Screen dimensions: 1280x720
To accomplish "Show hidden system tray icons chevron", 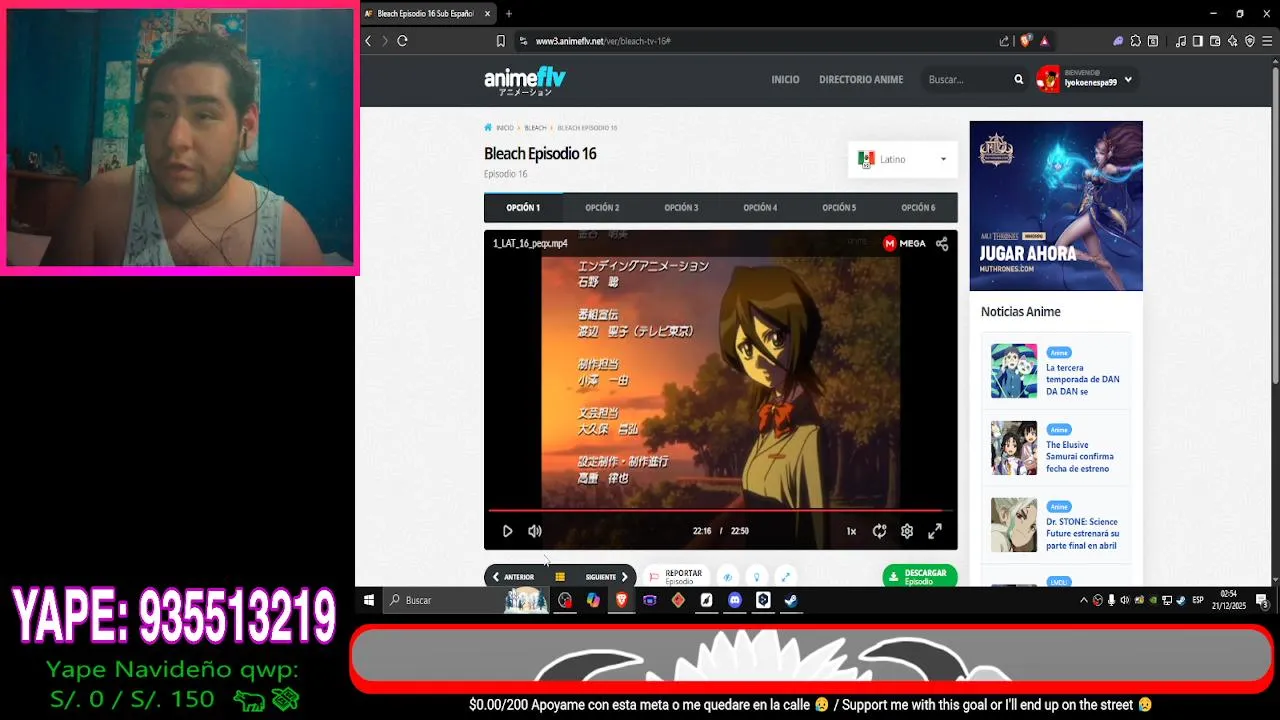I will (x=1084, y=600).
